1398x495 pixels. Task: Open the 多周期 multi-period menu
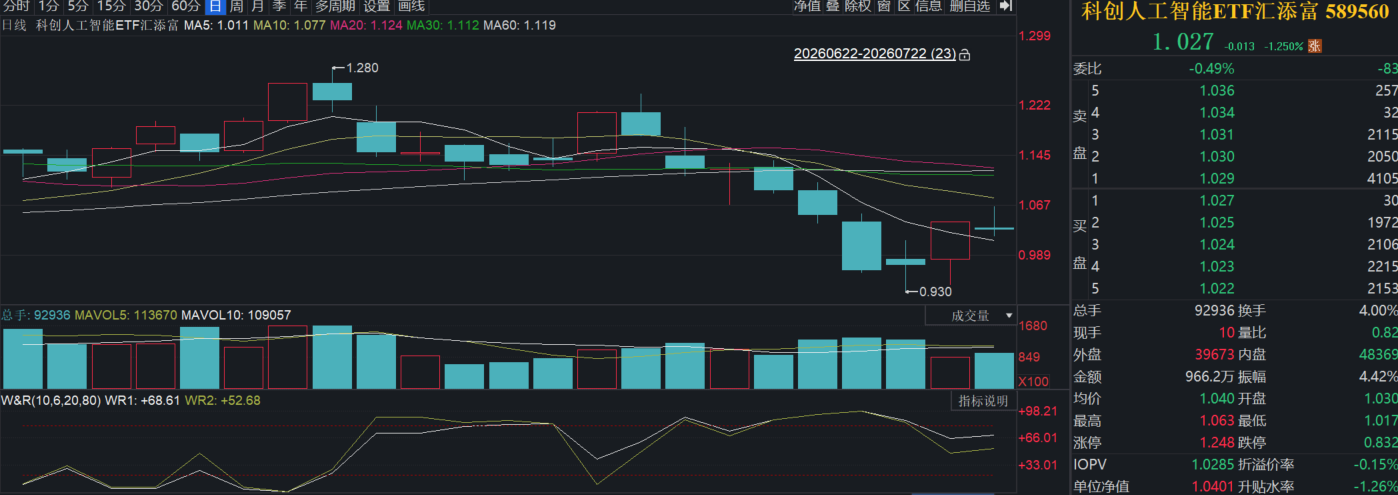pos(335,6)
